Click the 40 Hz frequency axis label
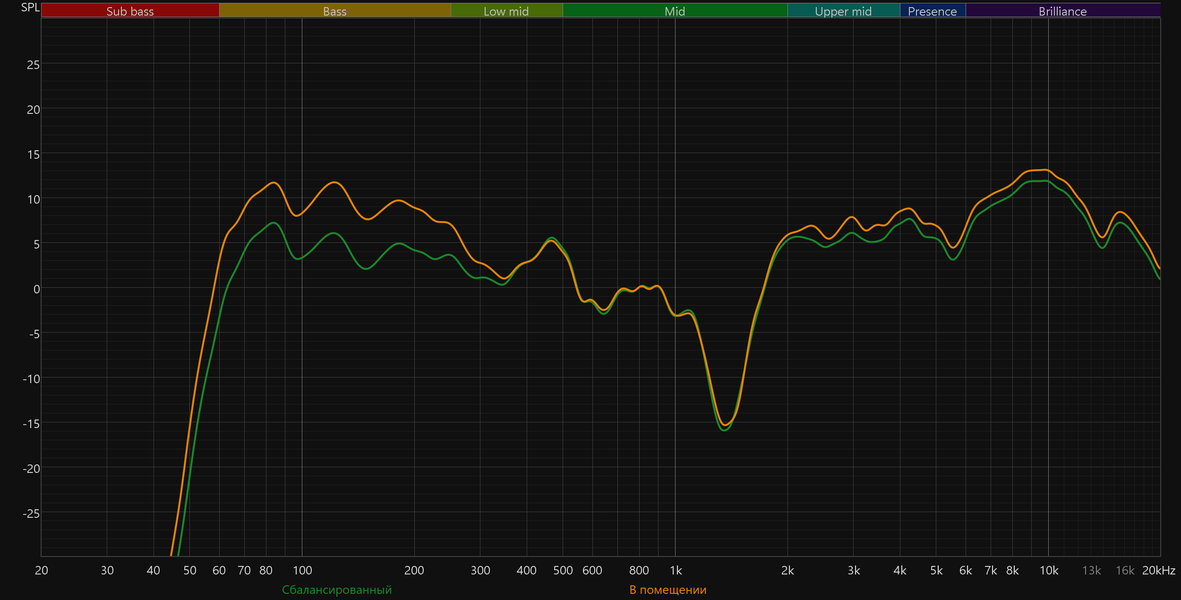Image resolution: width=1181 pixels, height=600 pixels. point(154,571)
